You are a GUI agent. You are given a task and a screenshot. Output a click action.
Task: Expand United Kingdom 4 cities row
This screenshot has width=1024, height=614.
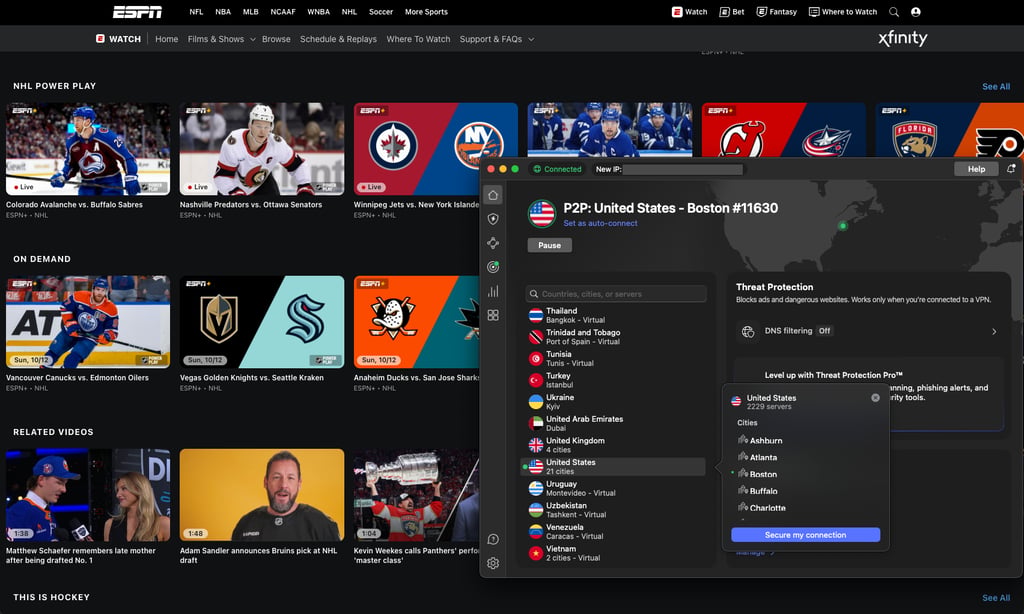click(614, 445)
